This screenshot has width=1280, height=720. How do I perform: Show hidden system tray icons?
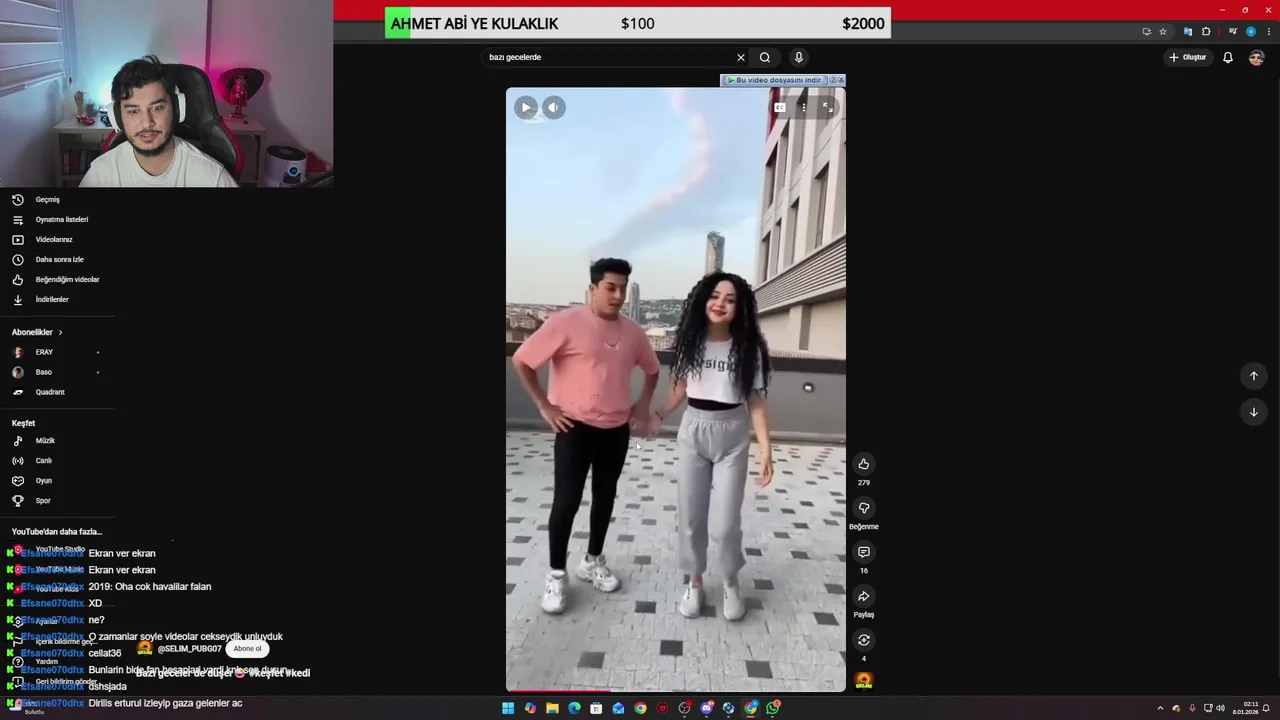1160,708
